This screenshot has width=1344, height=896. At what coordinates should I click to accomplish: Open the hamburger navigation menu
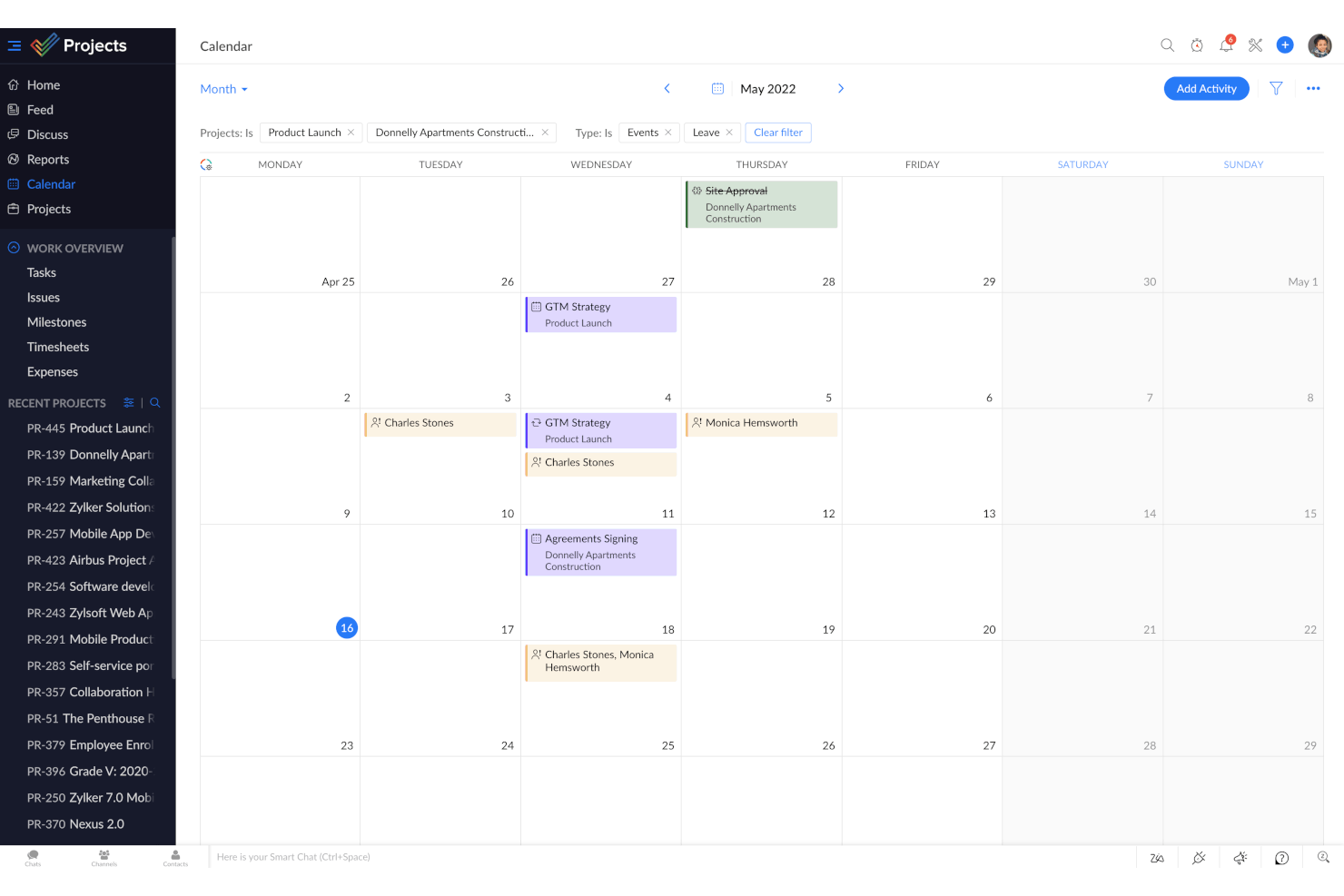point(15,45)
